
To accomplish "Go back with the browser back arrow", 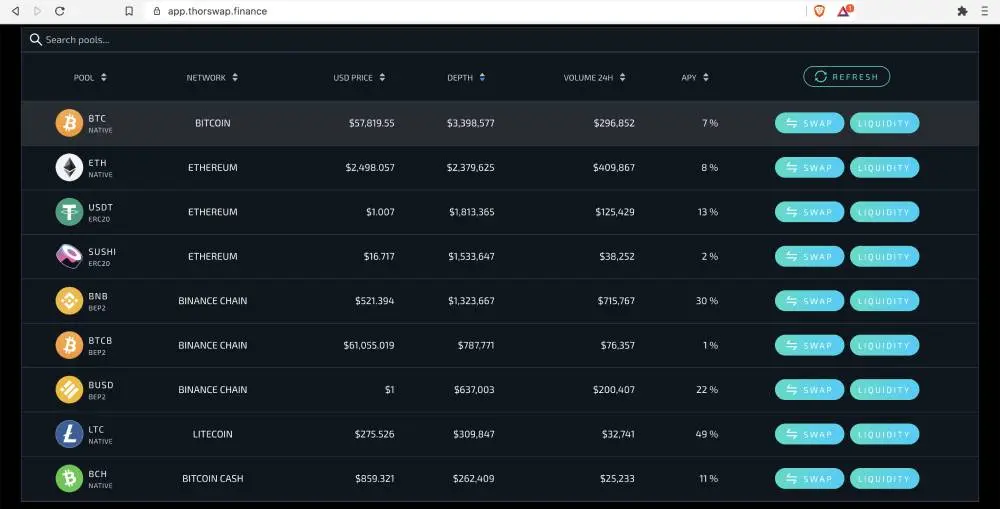I will coord(15,11).
